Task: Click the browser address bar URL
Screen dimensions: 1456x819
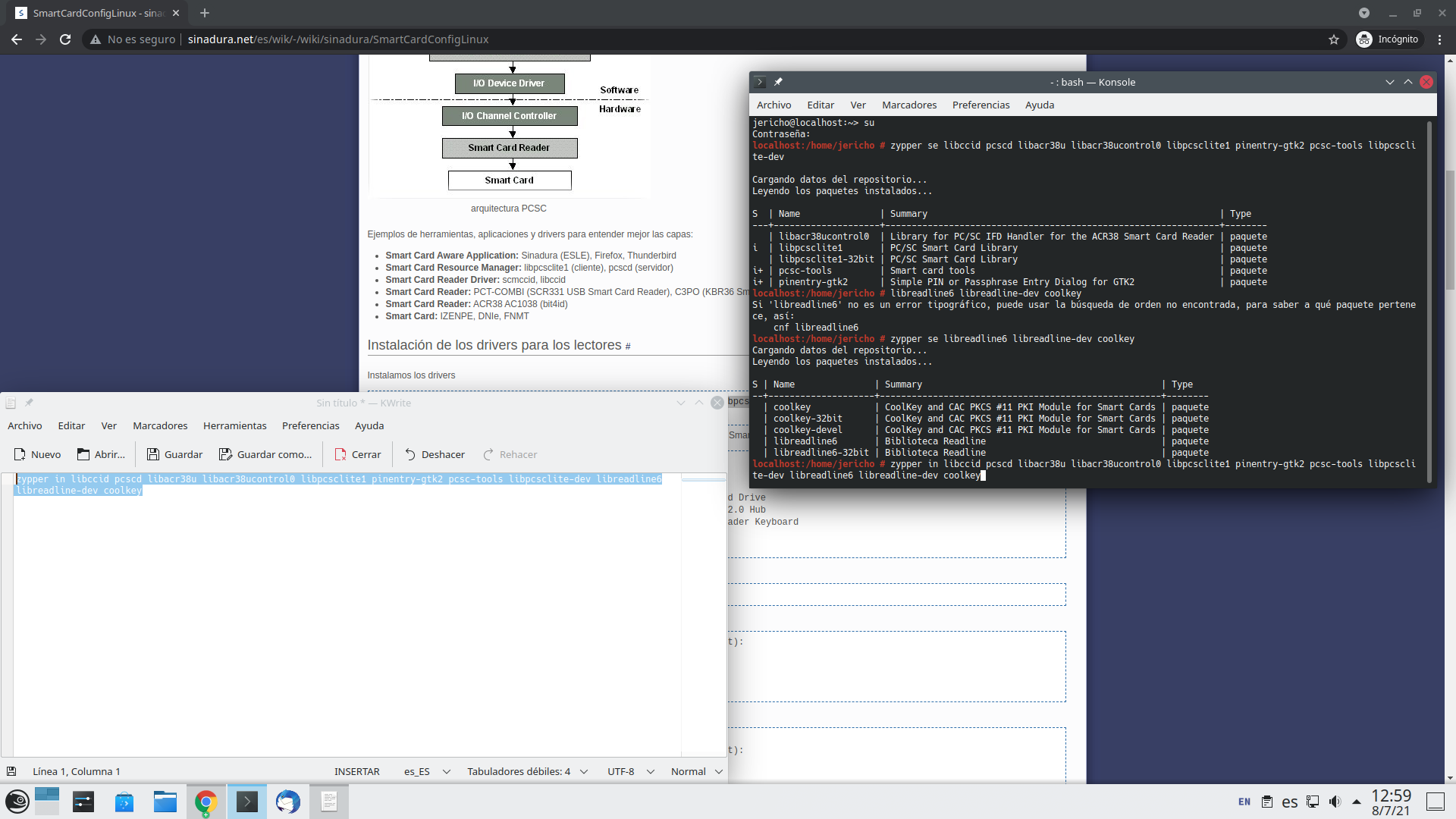Action: [338, 39]
